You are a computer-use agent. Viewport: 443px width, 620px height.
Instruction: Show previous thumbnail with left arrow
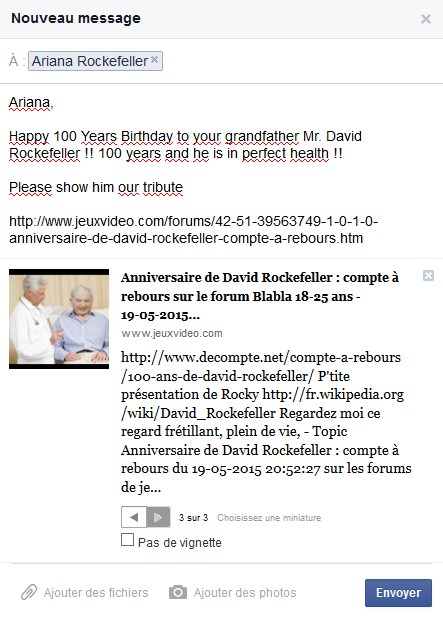(x=134, y=517)
